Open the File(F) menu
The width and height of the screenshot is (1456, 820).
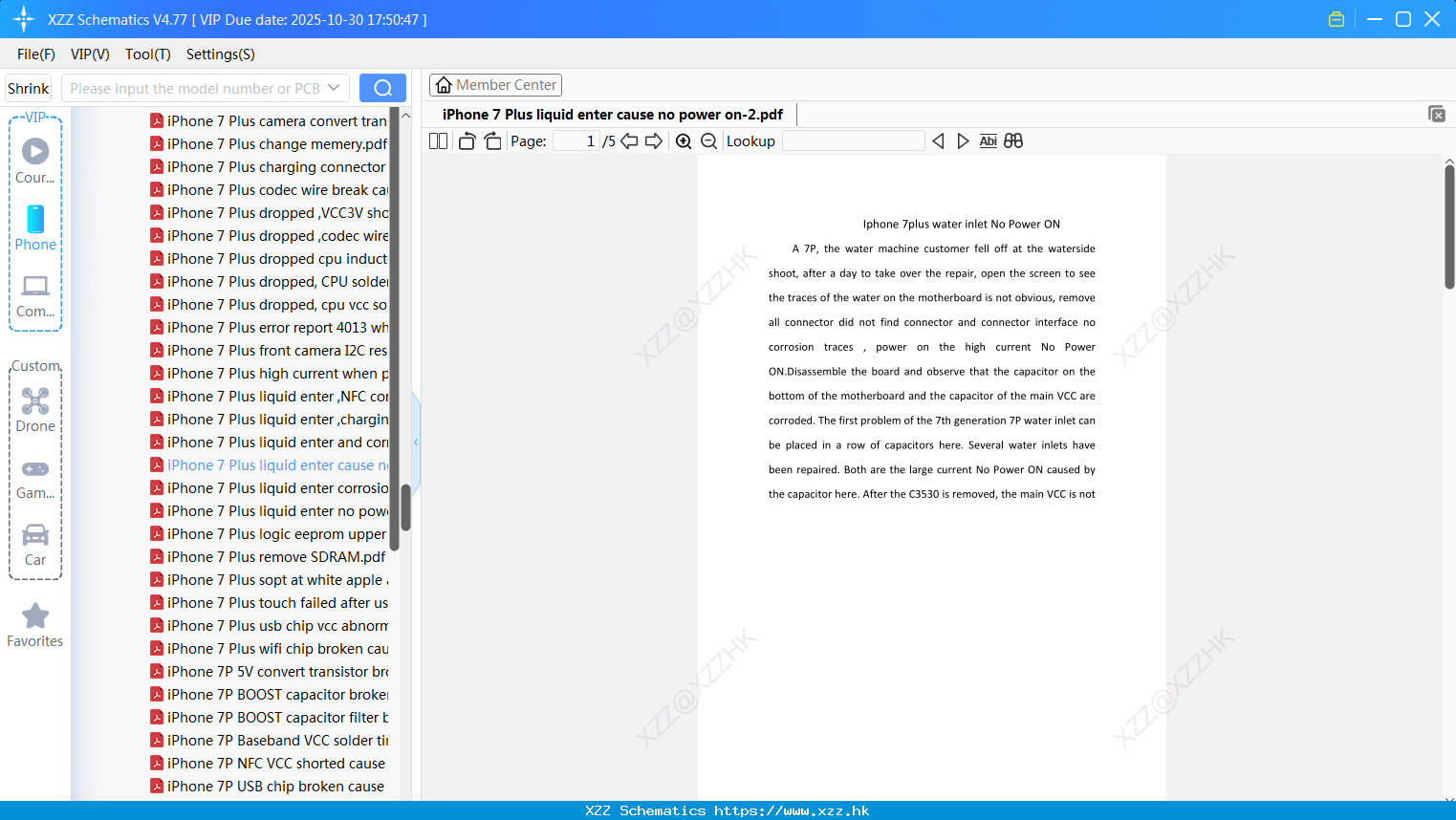click(x=36, y=54)
